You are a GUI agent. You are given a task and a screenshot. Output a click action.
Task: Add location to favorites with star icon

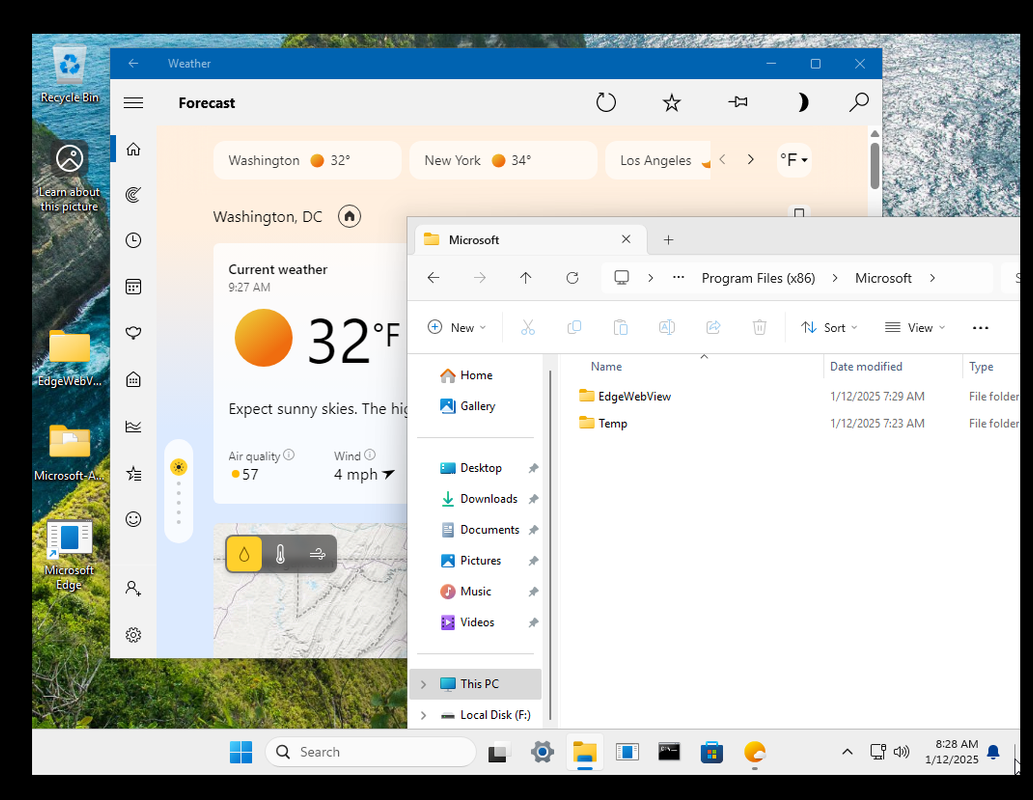click(x=671, y=103)
